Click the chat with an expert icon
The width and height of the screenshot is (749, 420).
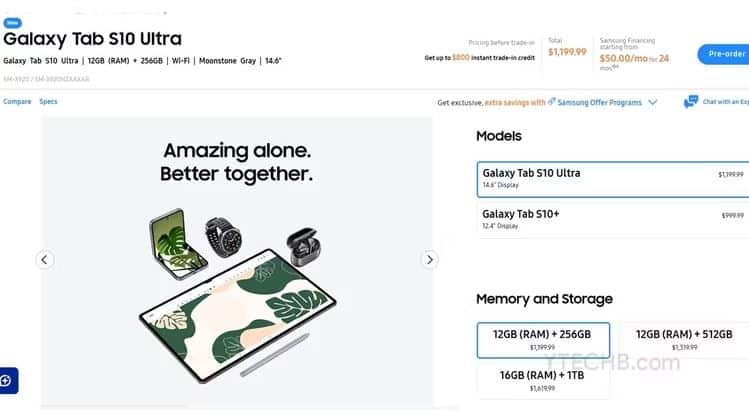coord(691,102)
